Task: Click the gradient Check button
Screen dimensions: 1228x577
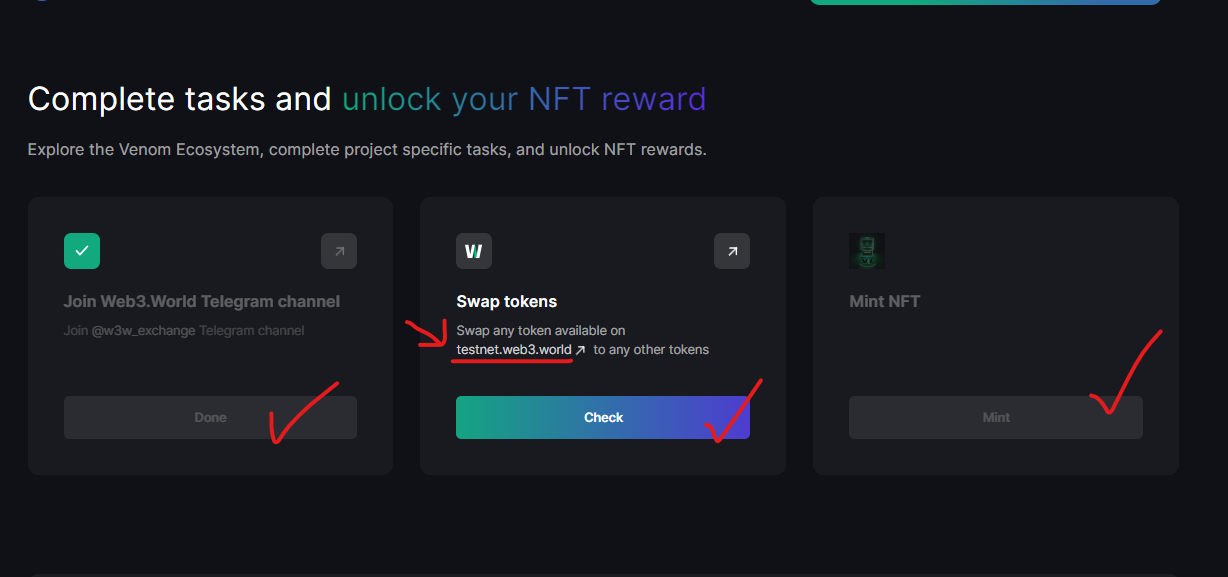Action: coord(603,417)
